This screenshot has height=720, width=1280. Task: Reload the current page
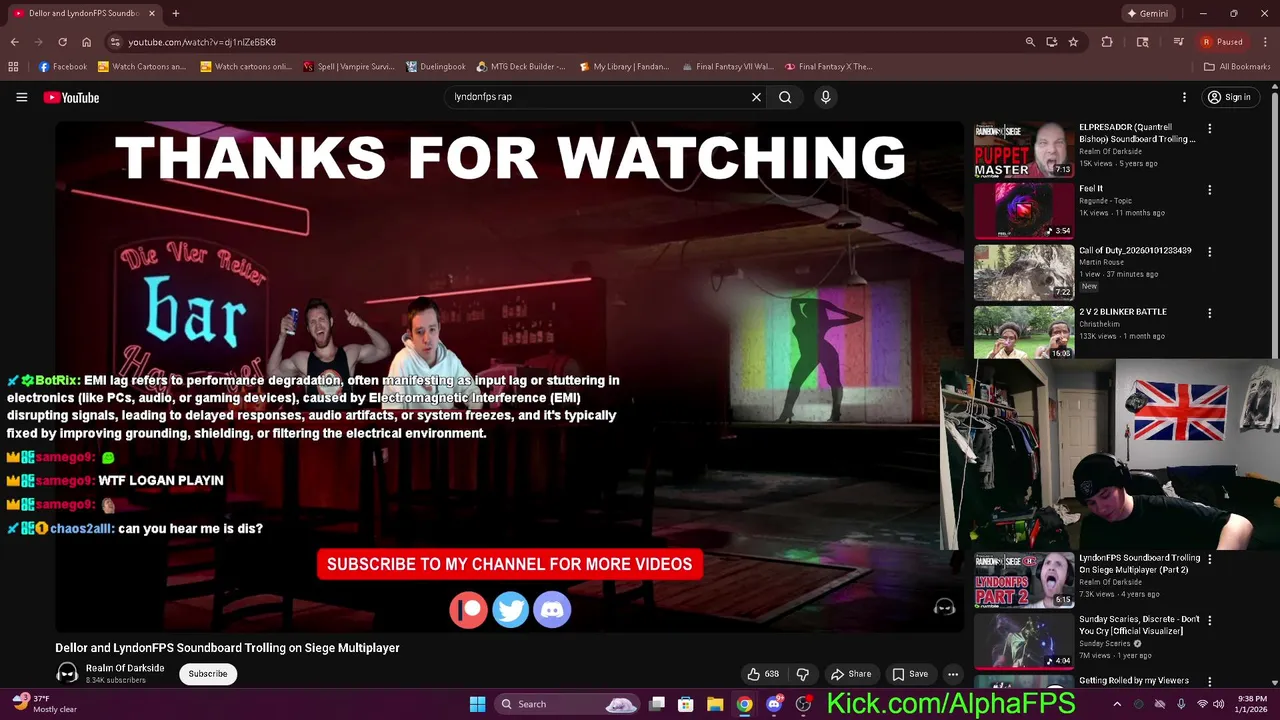[x=62, y=42]
